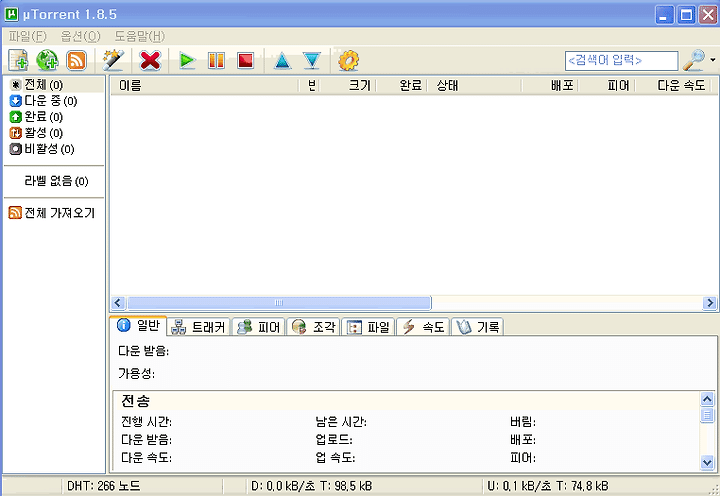
Task: Click the 가용성: label
Action: [x=136, y=373]
